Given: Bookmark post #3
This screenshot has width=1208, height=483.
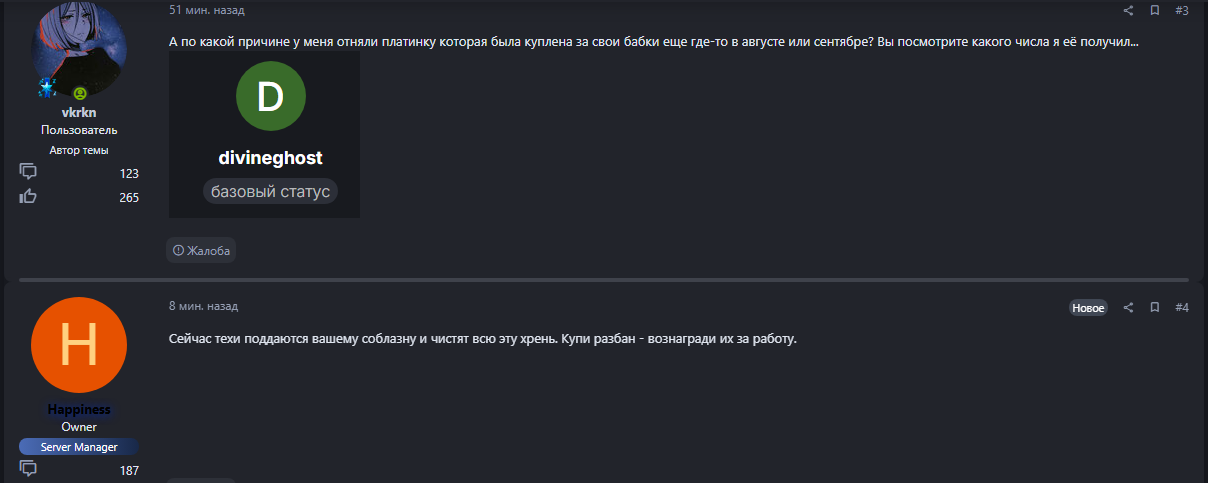Looking at the screenshot, I should pyautogui.click(x=1154, y=11).
